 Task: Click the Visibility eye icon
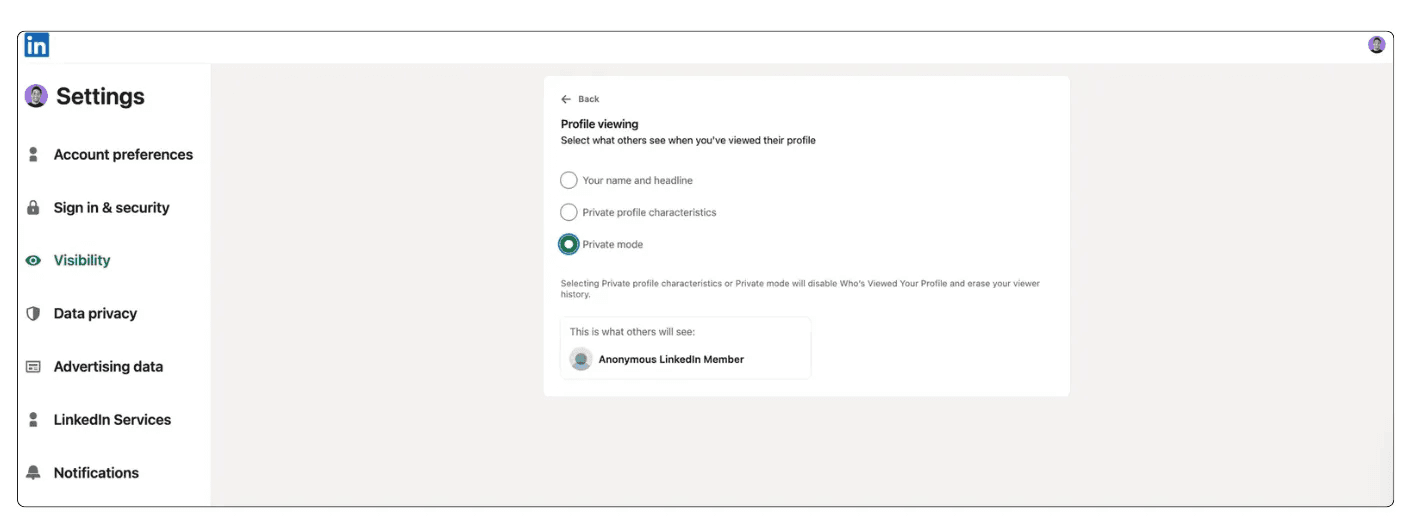pos(33,260)
